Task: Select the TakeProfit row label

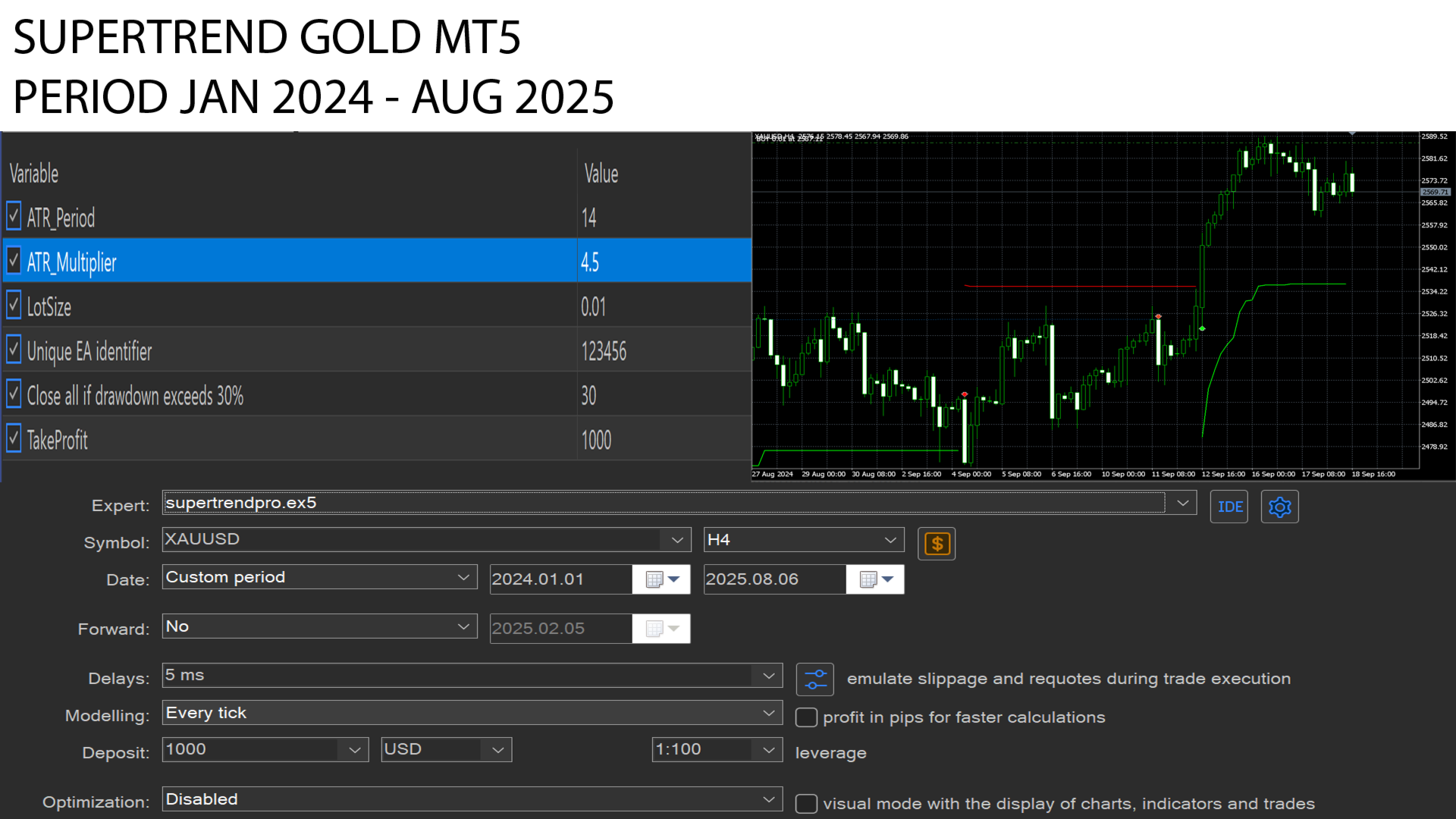Action: point(58,440)
